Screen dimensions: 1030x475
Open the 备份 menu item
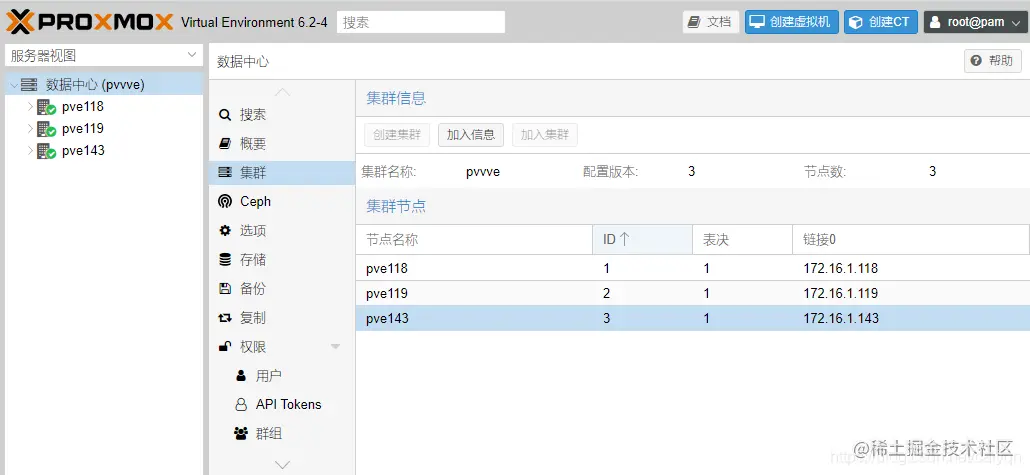[x=282, y=288]
